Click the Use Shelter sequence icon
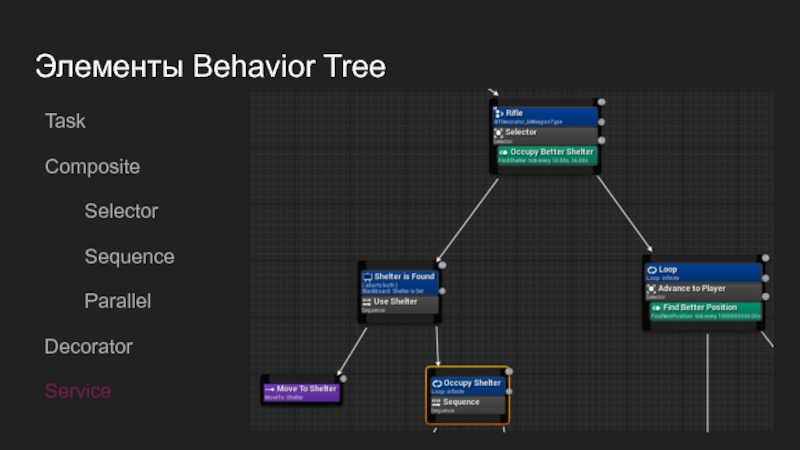The height and width of the screenshot is (450, 800). click(x=367, y=301)
